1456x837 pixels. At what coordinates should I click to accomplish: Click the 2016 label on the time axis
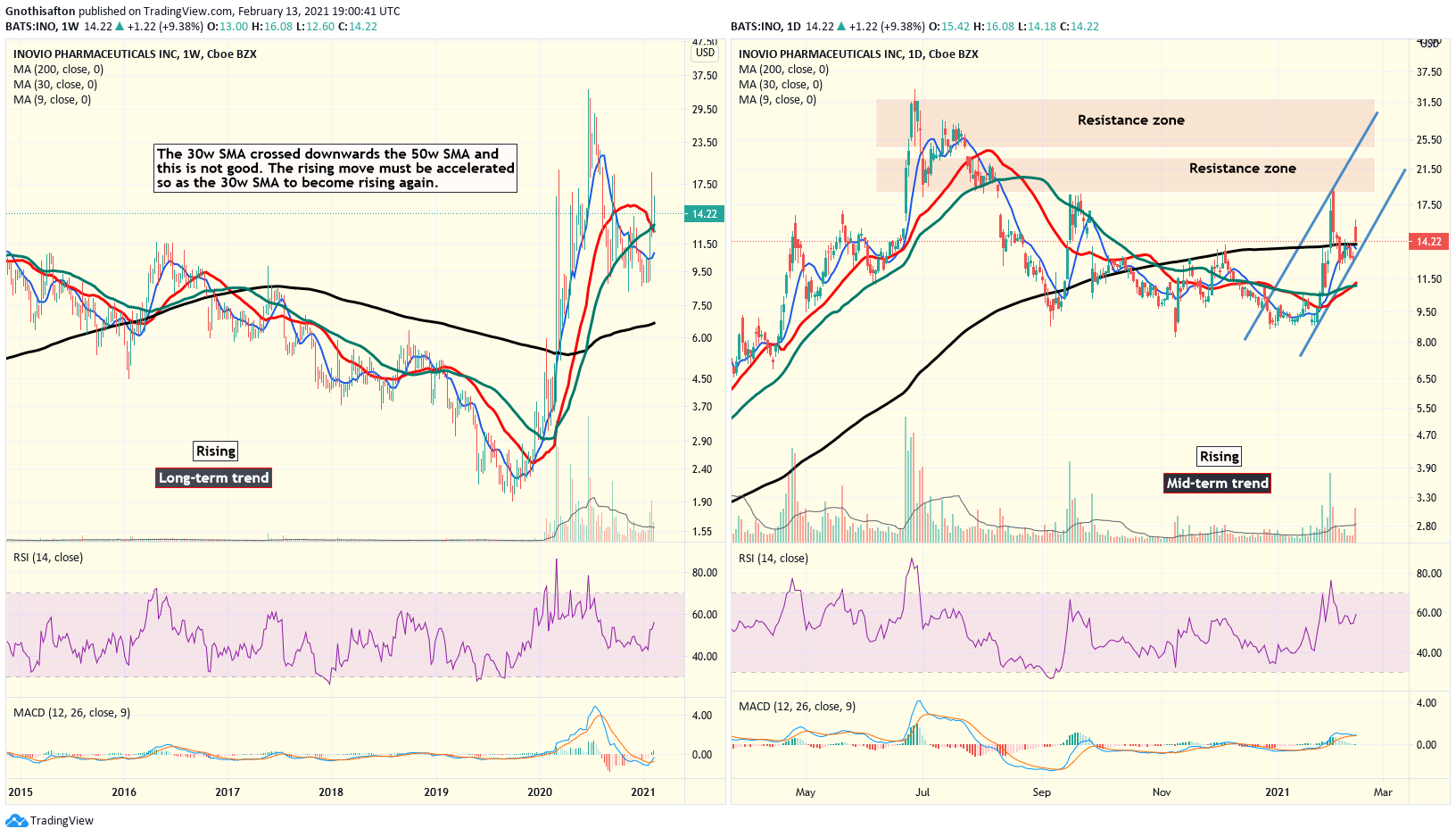point(124,792)
